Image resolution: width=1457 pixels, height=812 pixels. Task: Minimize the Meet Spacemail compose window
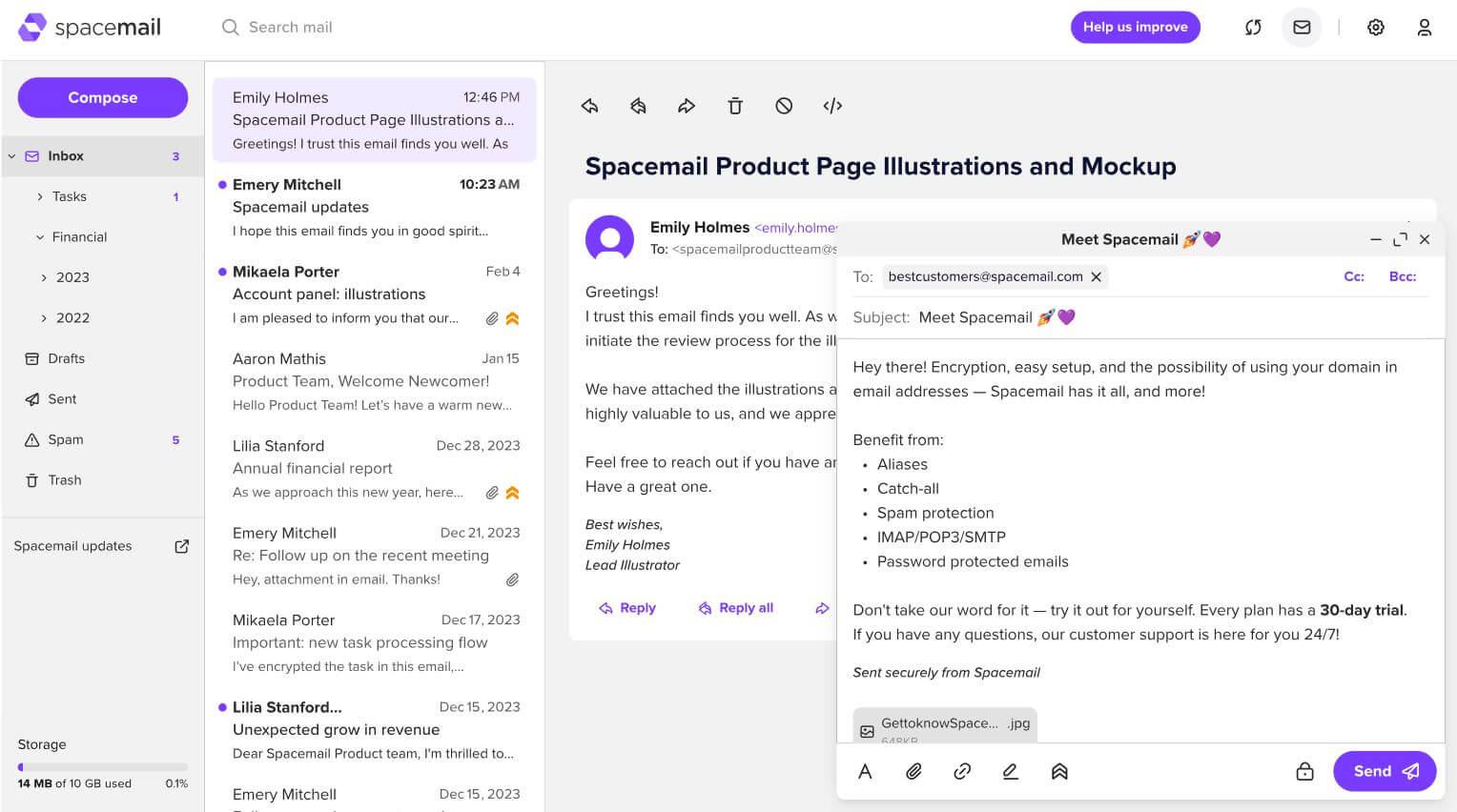pos(1375,239)
